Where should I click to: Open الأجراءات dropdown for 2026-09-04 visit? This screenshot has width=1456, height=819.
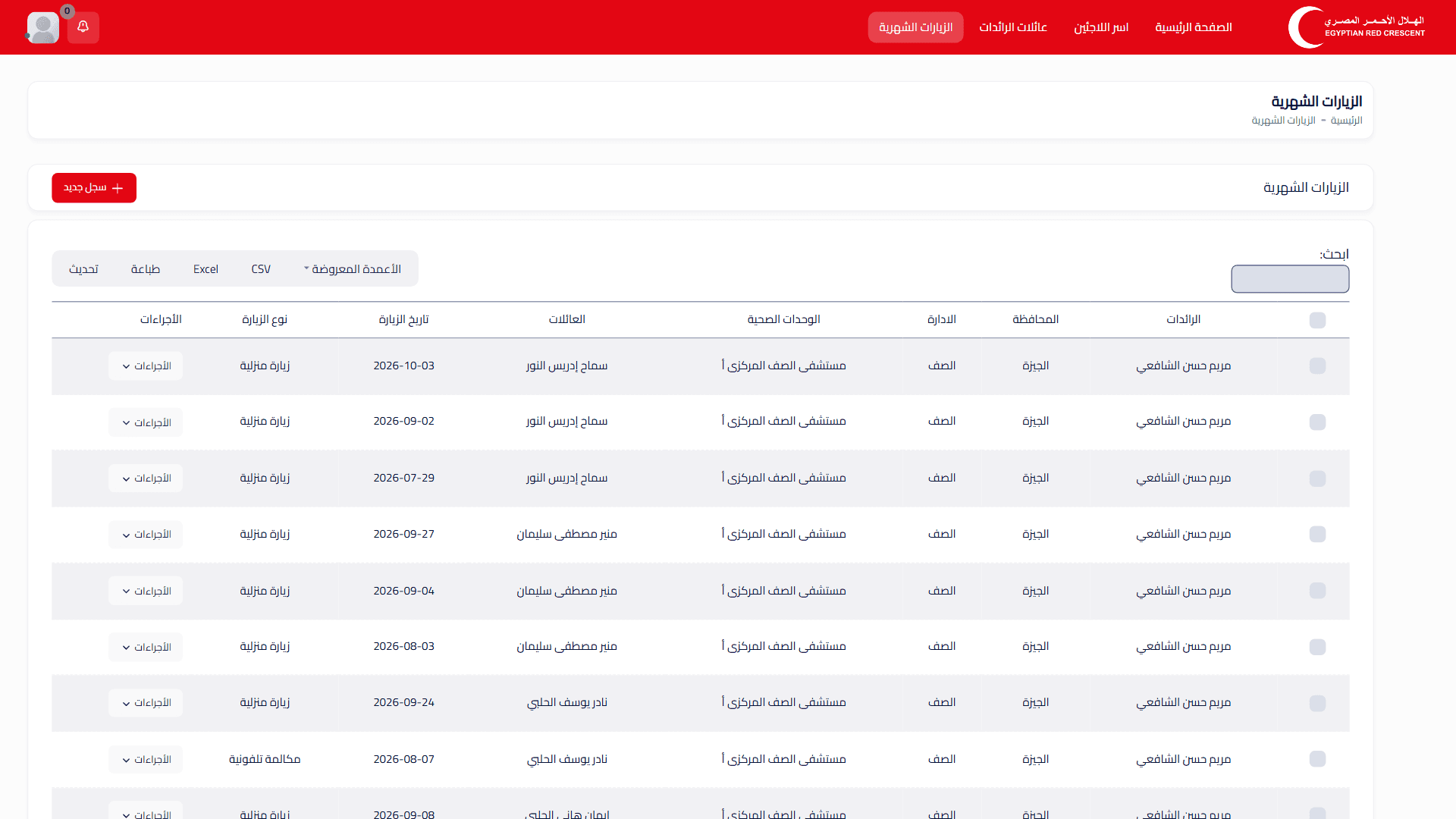point(146,591)
